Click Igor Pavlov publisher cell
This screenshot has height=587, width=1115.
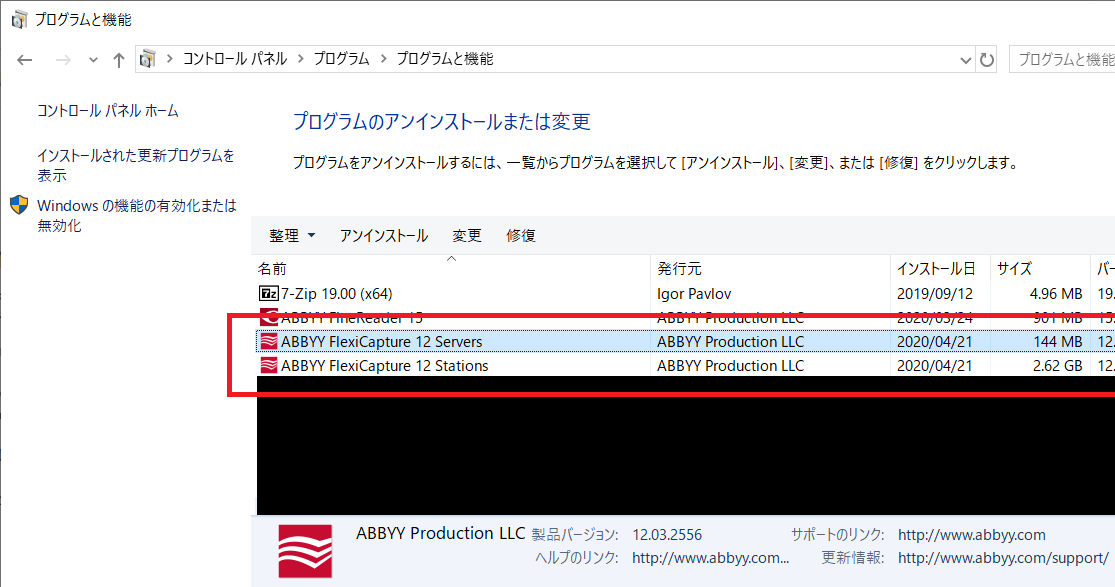click(694, 294)
